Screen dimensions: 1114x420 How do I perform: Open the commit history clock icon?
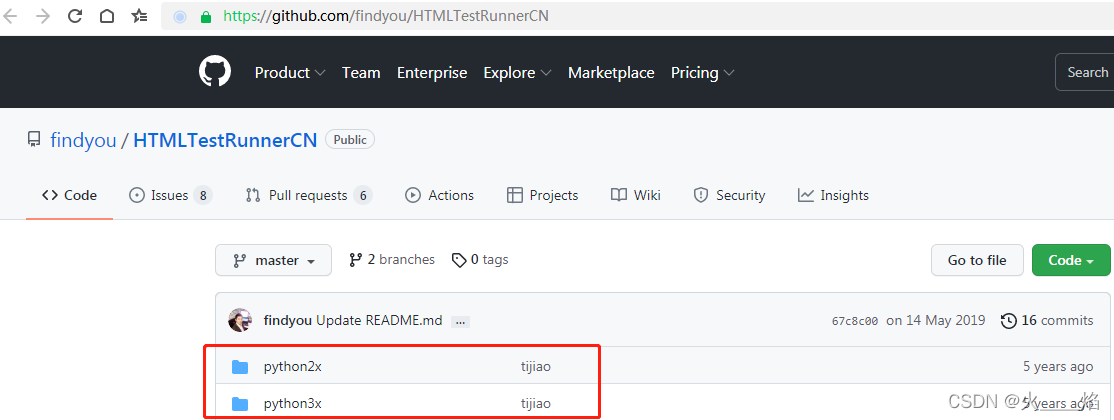pos(1008,321)
